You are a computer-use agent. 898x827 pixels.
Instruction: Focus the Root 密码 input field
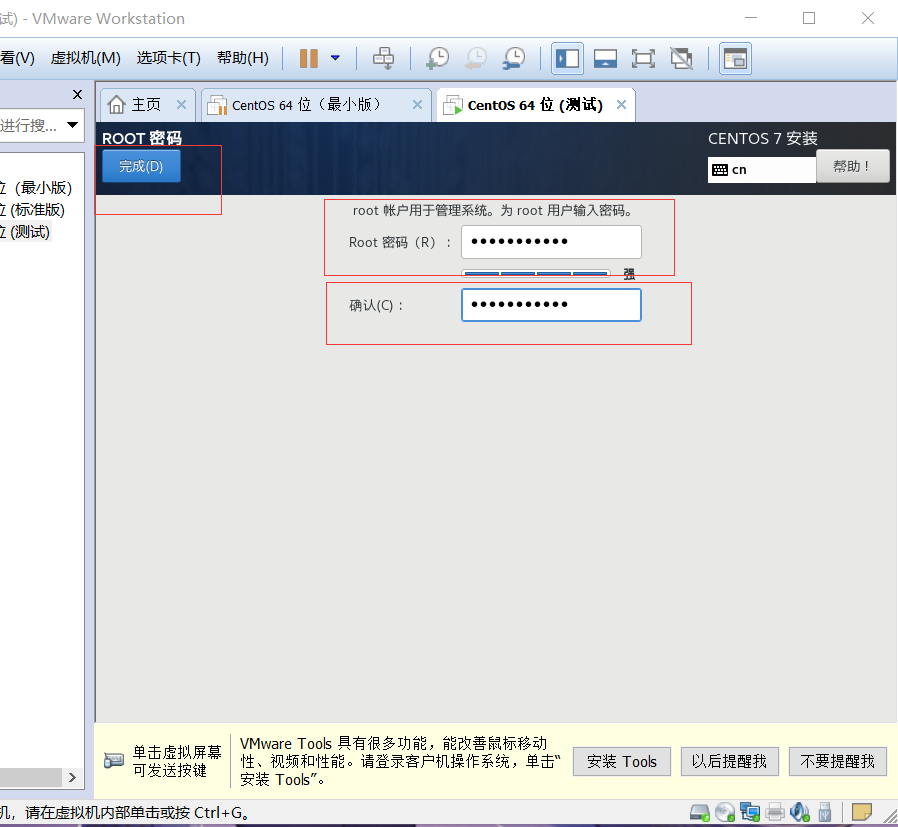pos(551,242)
